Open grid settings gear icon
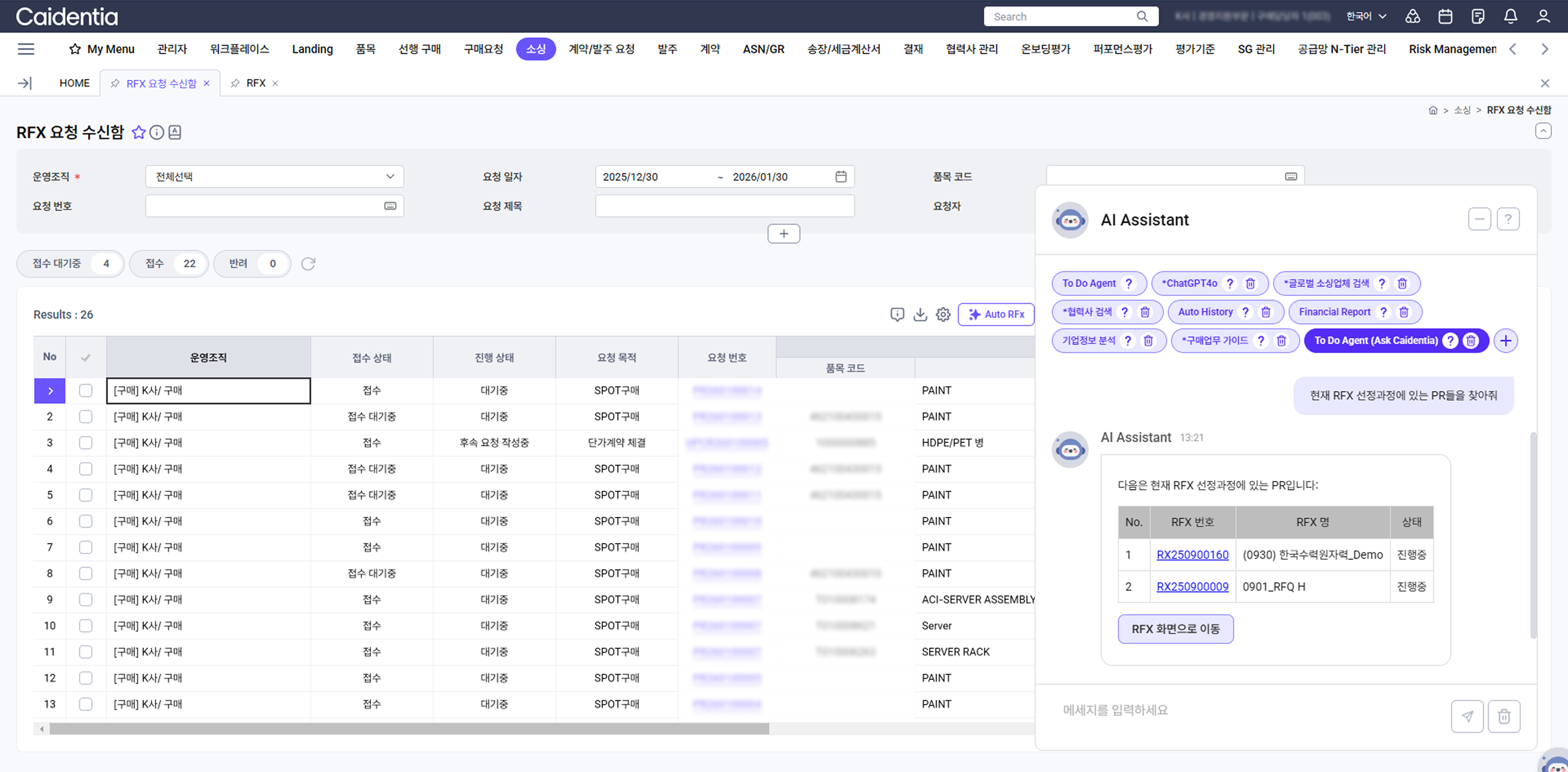Image resolution: width=1568 pixels, height=772 pixels. [943, 314]
